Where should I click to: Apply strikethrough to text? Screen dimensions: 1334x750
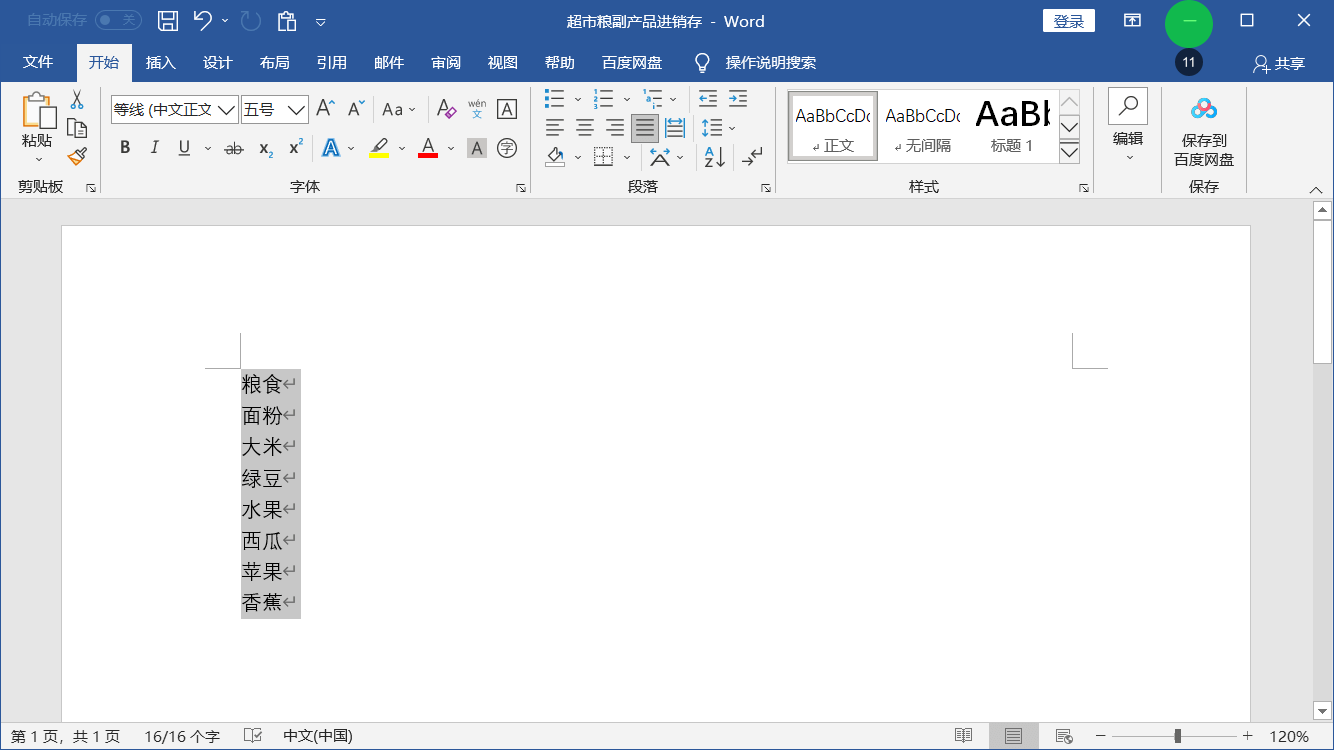(234, 148)
